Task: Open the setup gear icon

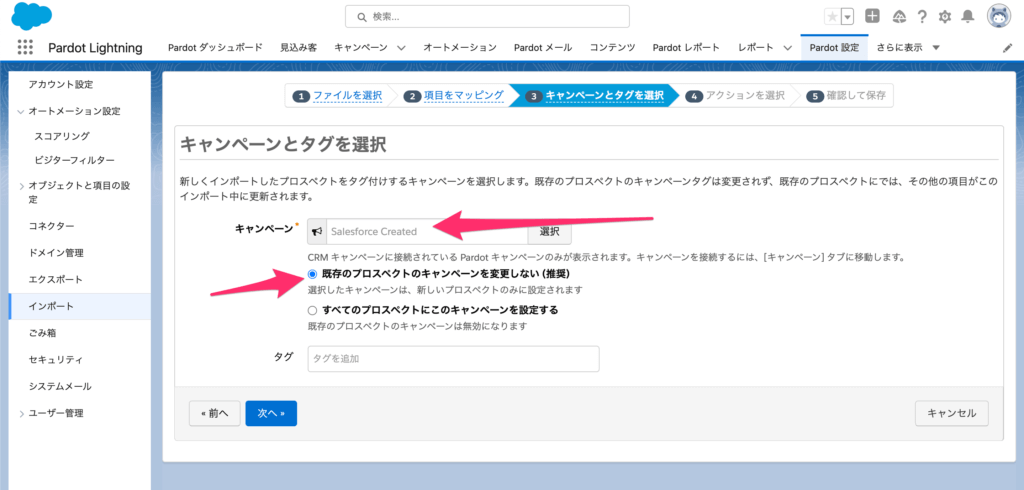Action: click(x=944, y=17)
